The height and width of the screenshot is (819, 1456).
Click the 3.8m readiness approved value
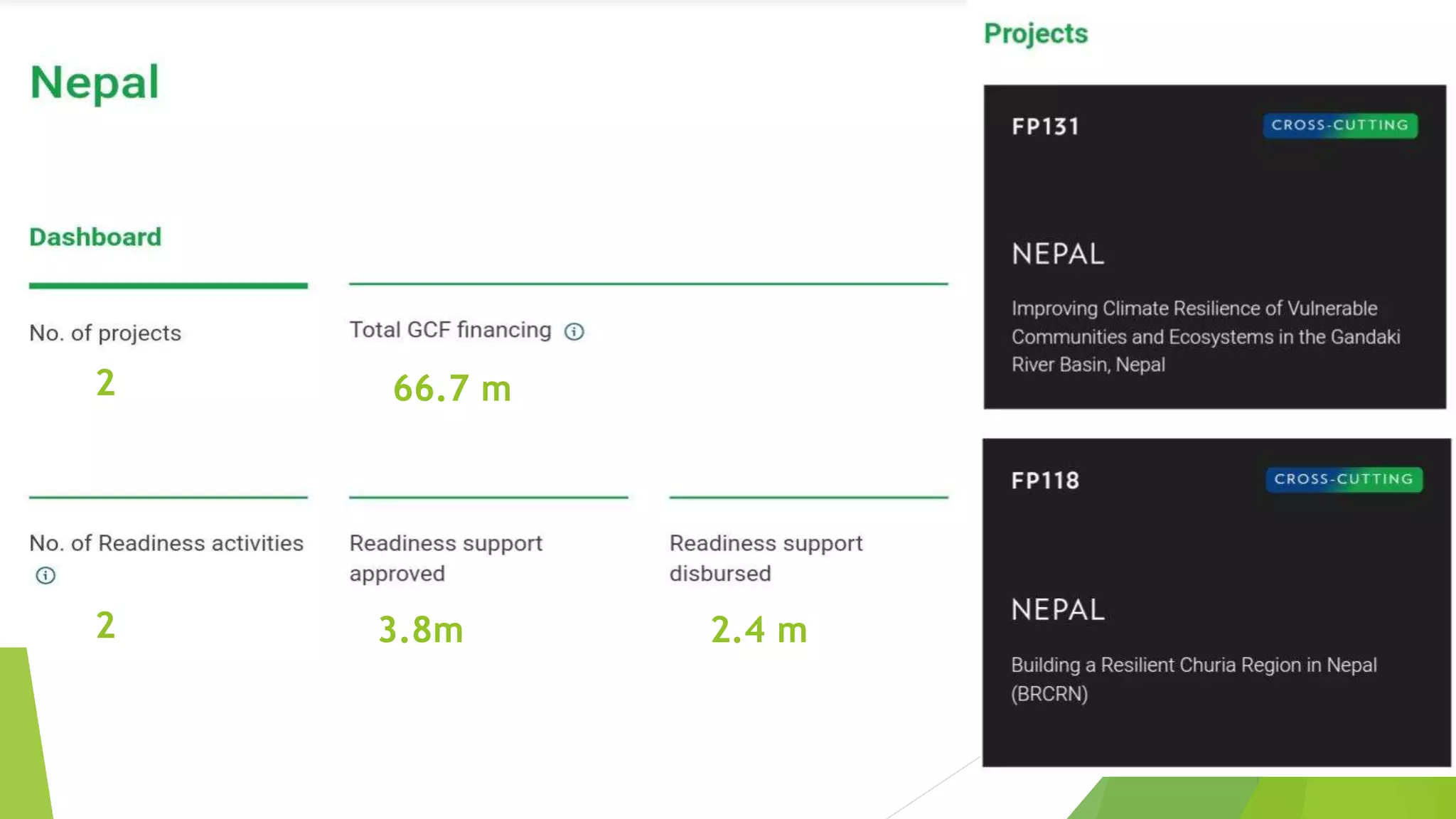click(420, 629)
